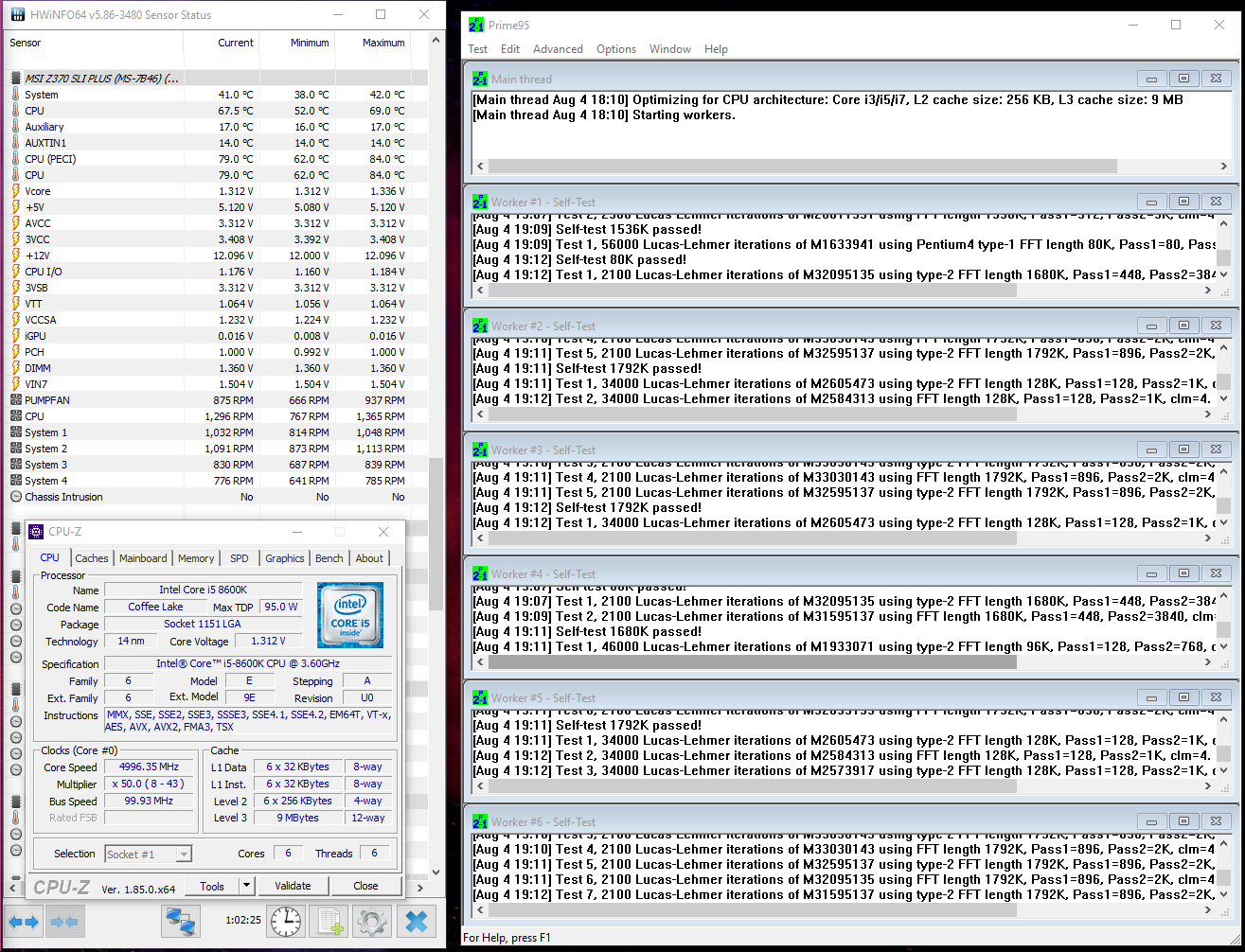Open HWiNFO remote network monitoring icon

[x=180, y=921]
